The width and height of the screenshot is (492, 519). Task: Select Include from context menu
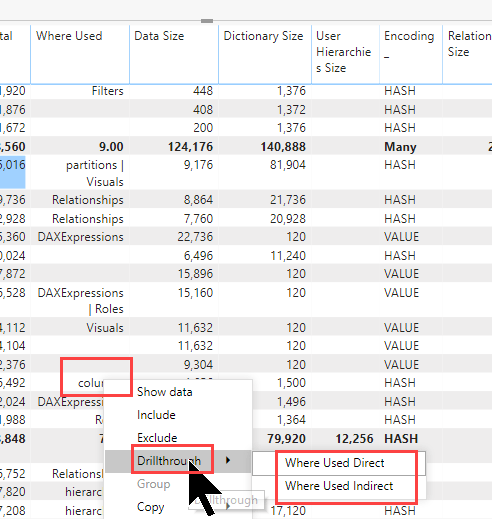point(156,415)
